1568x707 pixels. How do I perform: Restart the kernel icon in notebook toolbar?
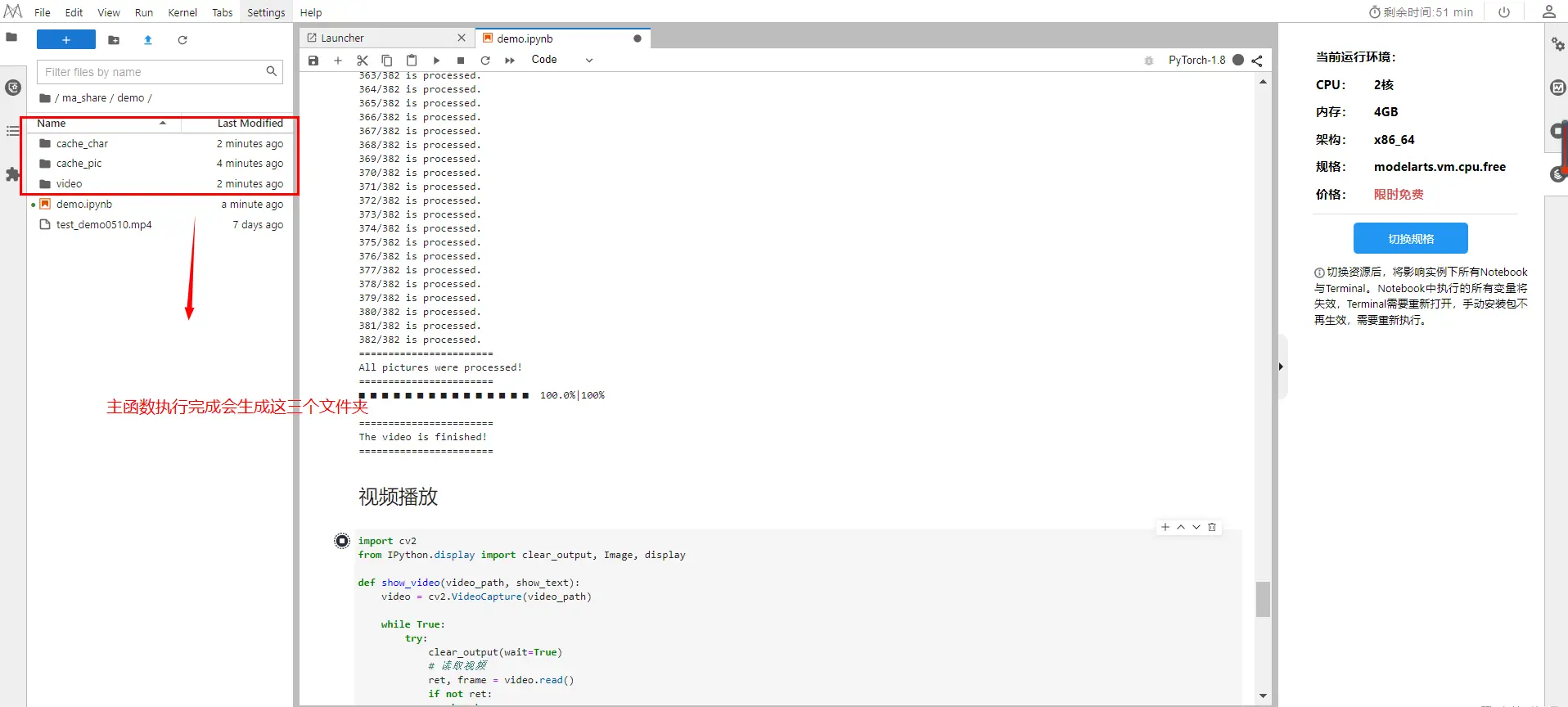(485, 61)
